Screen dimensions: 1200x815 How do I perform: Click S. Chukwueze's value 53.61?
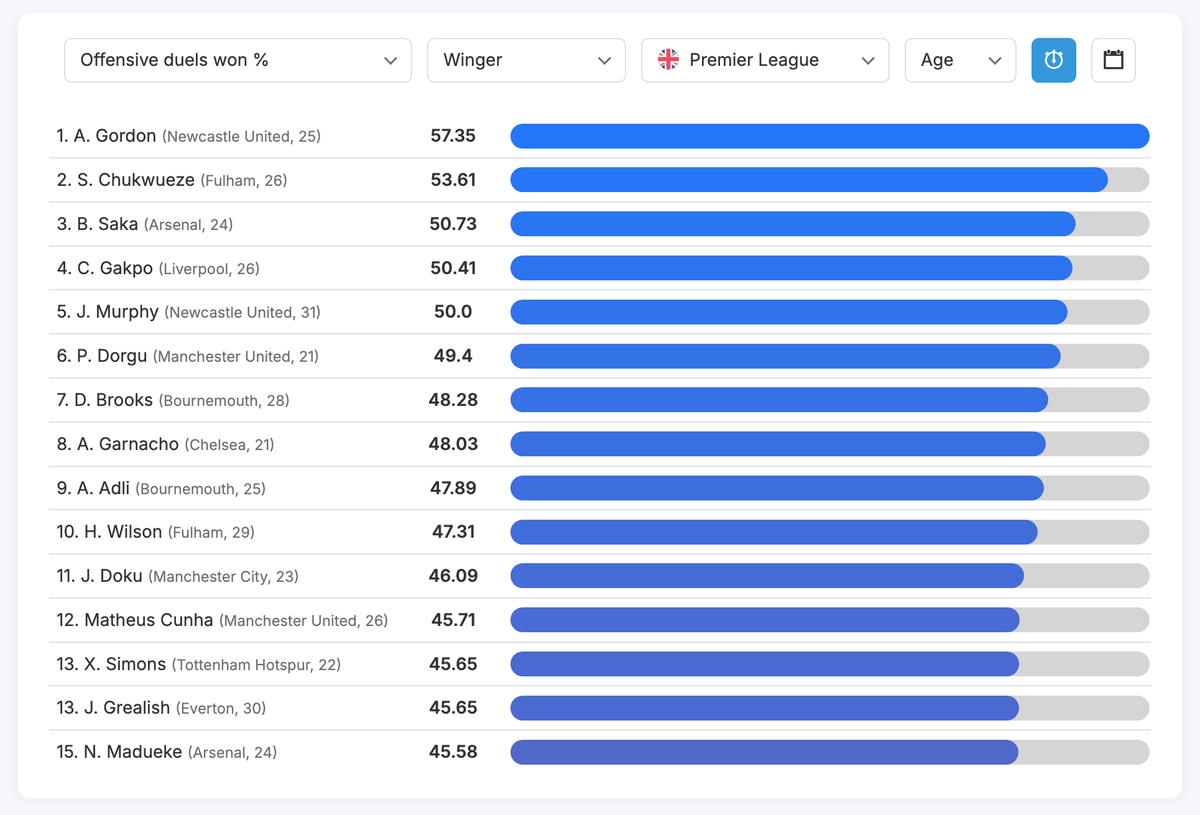453,180
